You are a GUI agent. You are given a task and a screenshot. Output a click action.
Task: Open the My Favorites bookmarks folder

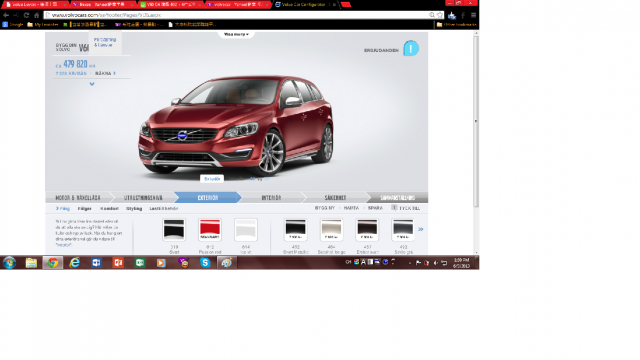point(43,24)
